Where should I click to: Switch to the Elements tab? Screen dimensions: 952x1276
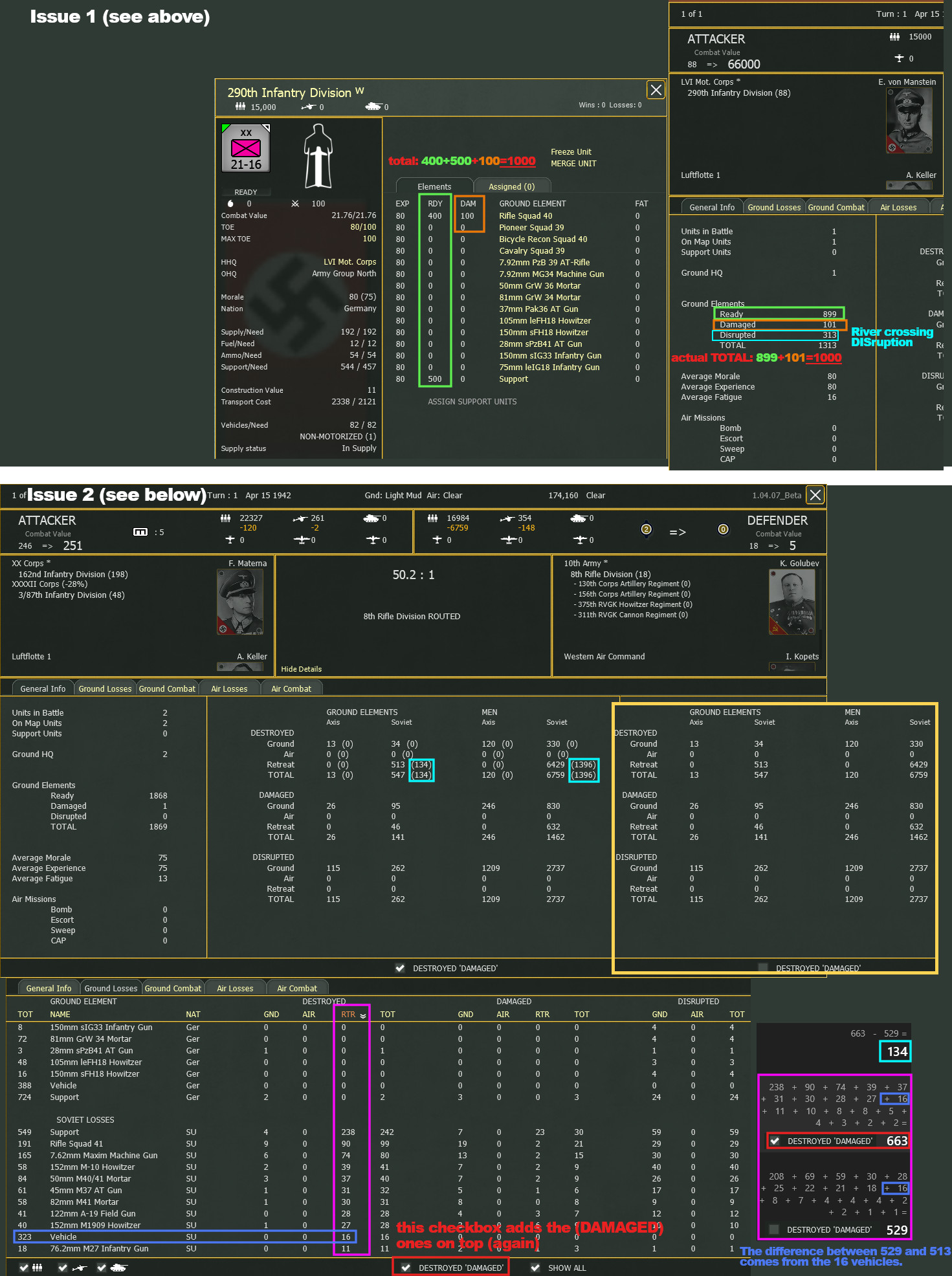point(434,186)
